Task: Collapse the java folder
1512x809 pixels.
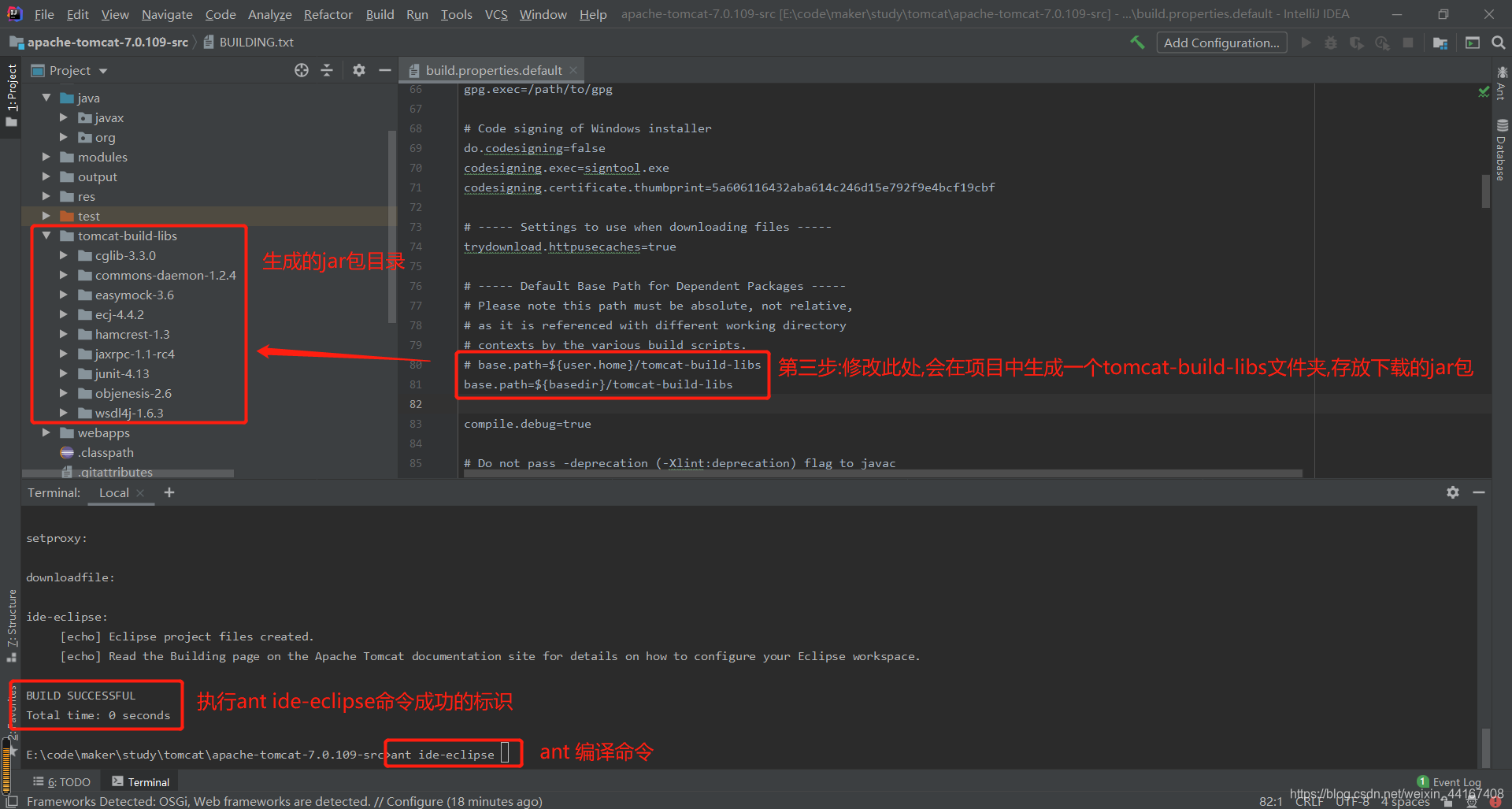Action: click(46, 98)
